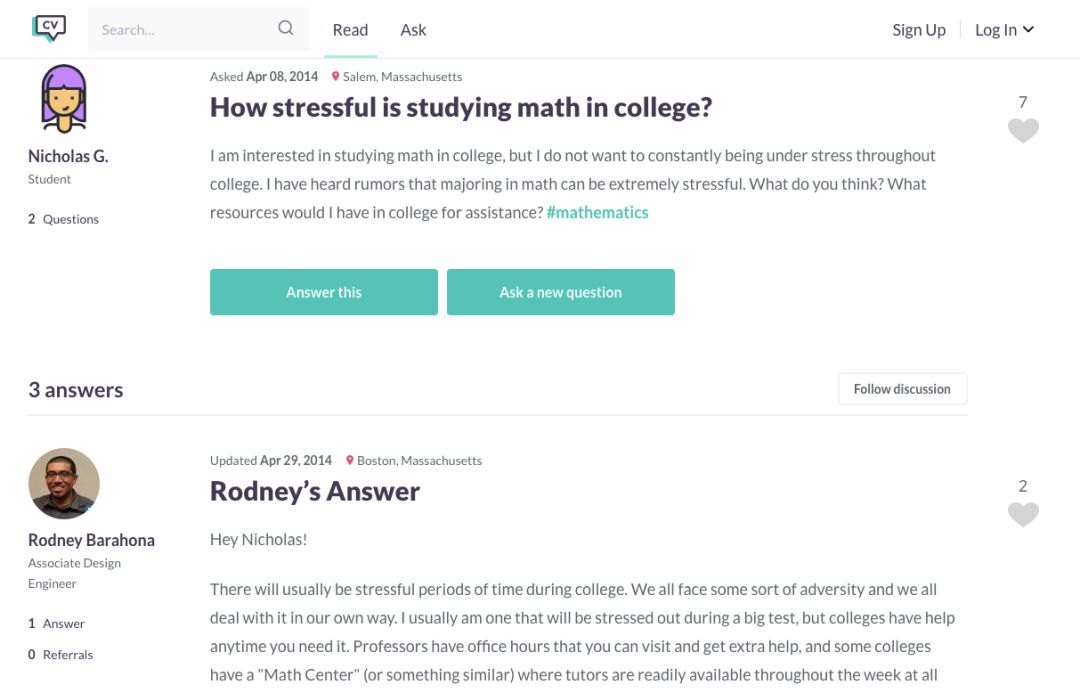View Nicholas's 2 Questions link

pyautogui.click(x=64, y=219)
